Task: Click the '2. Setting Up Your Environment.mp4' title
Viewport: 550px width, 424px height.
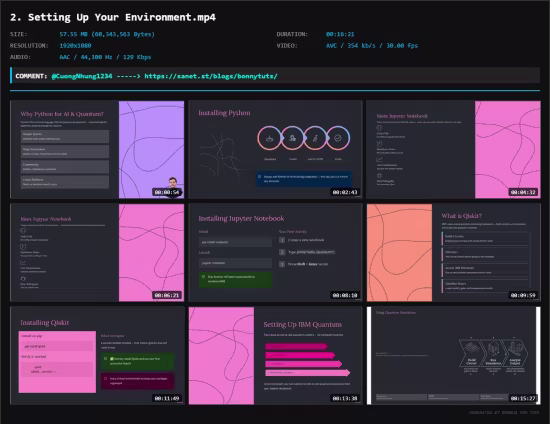Action: (113, 17)
